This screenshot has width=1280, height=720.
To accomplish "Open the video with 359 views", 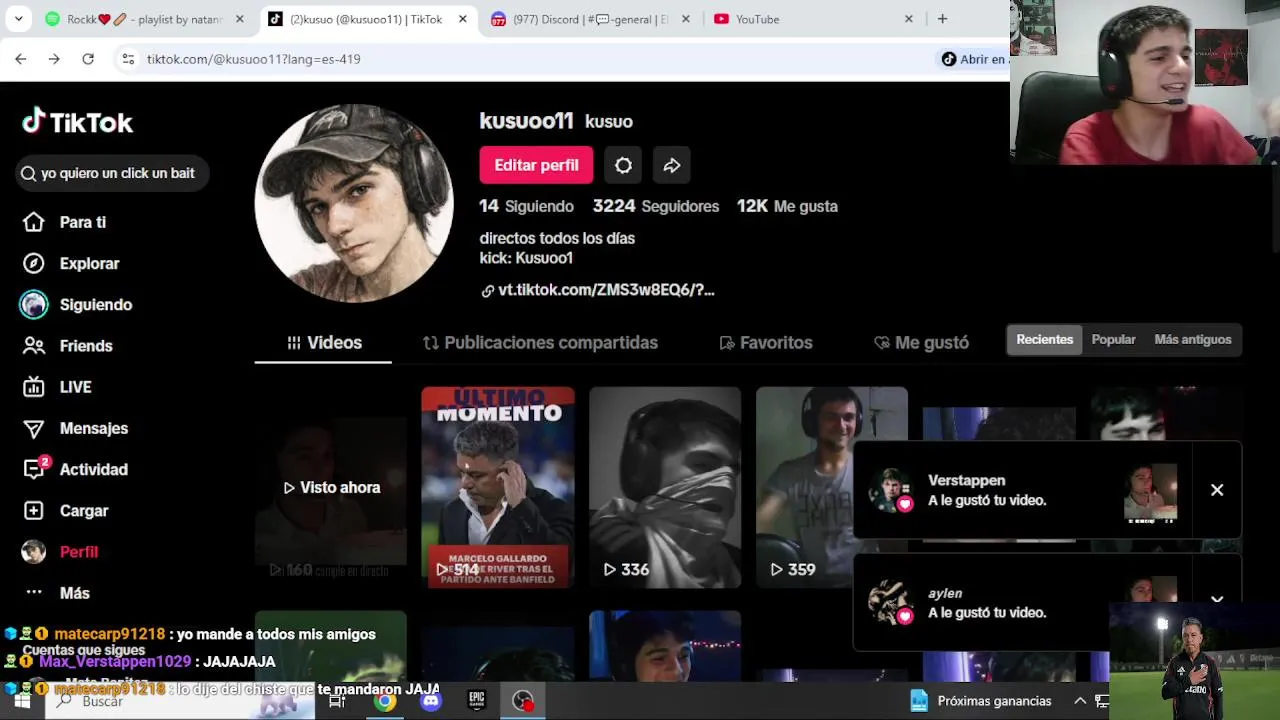I will (832, 487).
